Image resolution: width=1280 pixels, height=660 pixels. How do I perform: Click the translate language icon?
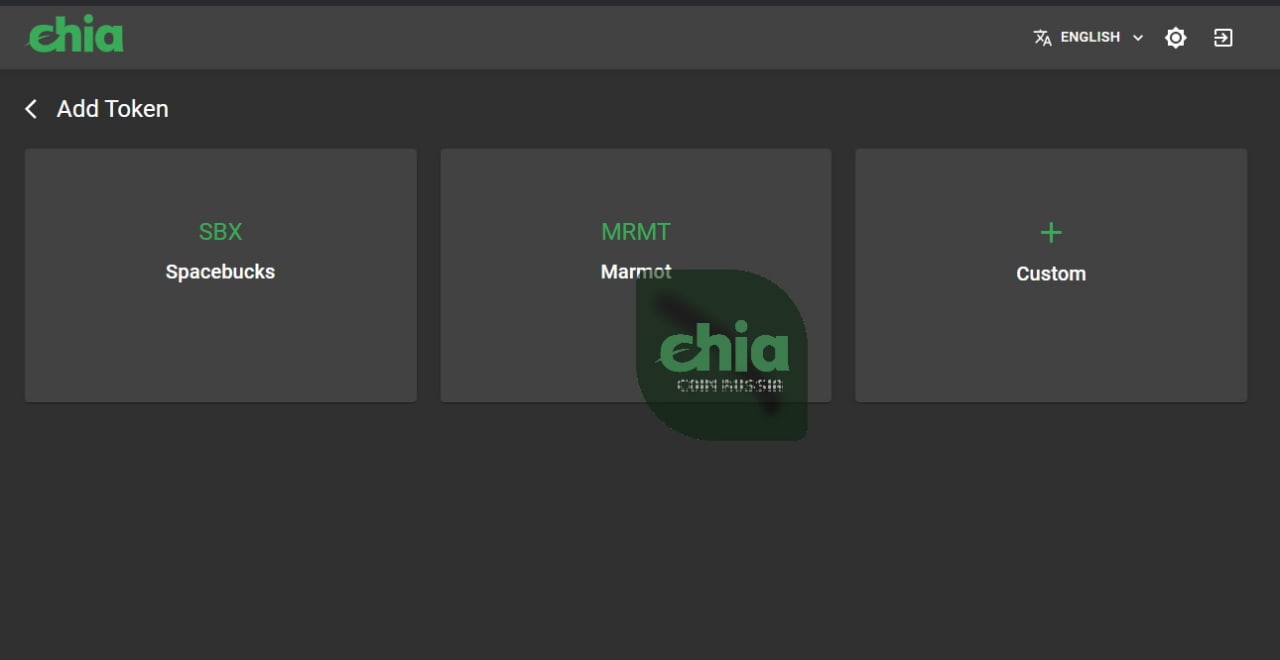pyautogui.click(x=1042, y=38)
